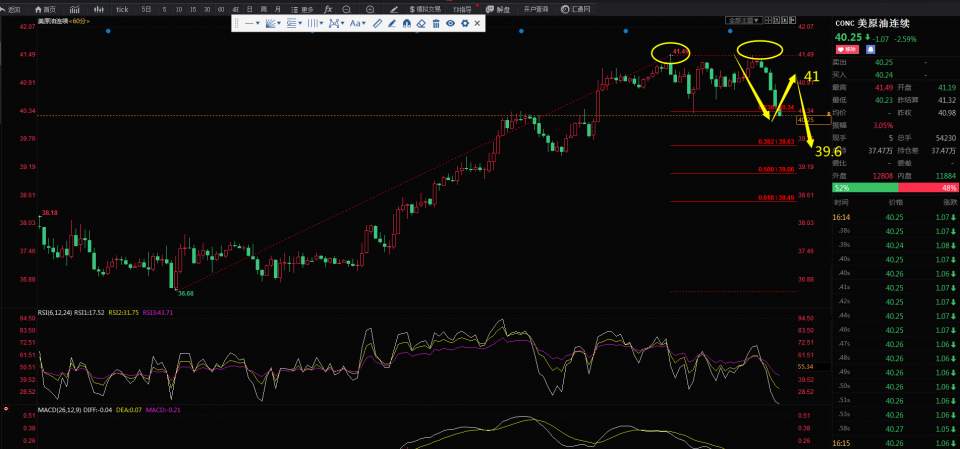Click the 外盘 12808 value

pyautogui.click(x=884, y=176)
